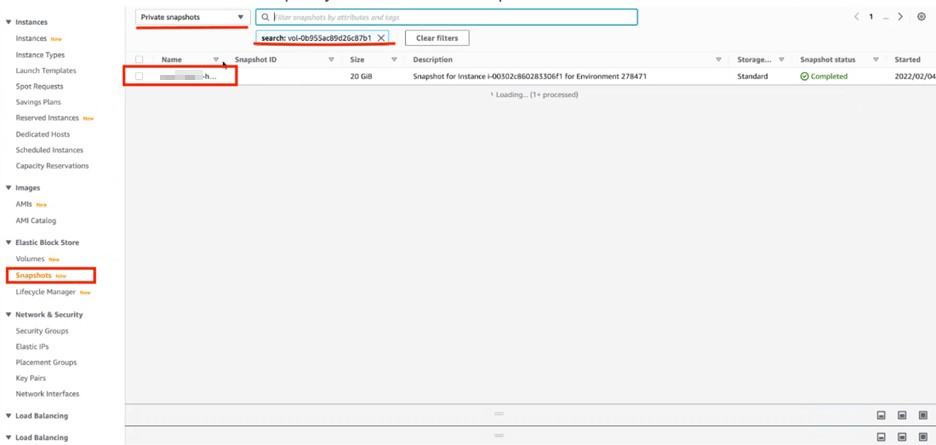The height and width of the screenshot is (445, 936).
Task: Open Security Groups in the sidebar
Action: point(42,331)
